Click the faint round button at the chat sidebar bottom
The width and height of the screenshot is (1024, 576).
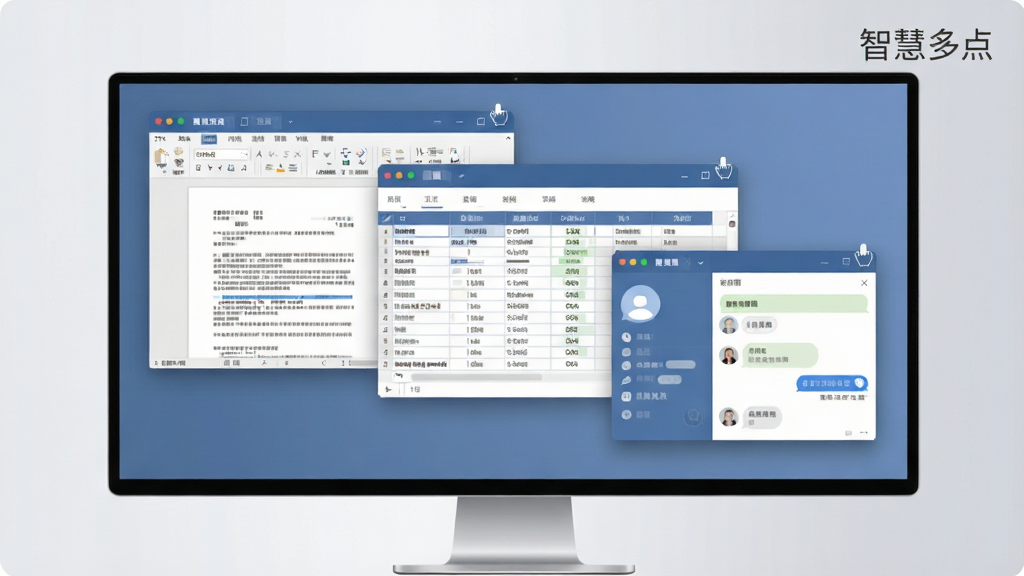coord(693,415)
